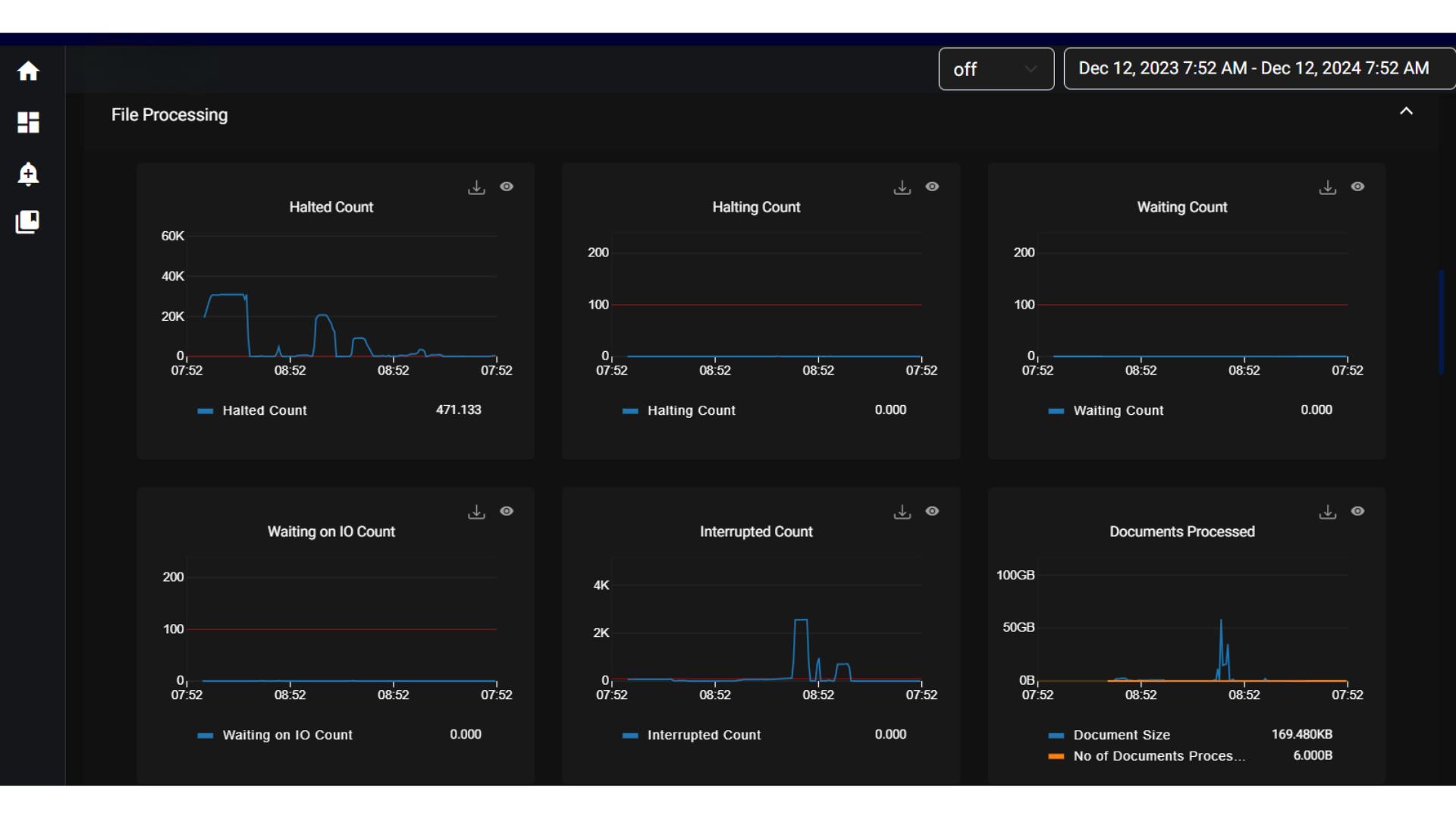Toggle visibility eye on Halted Count chart
1456x819 pixels.
coord(506,187)
